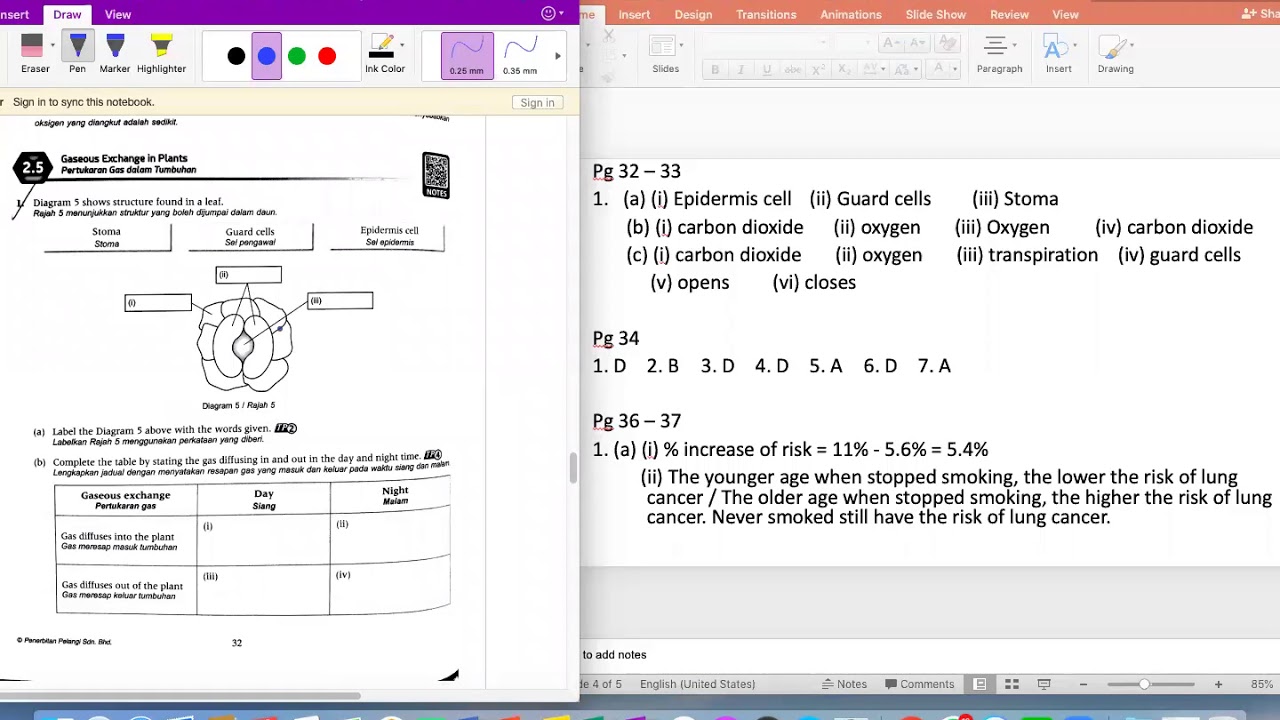Click the notes placeholder to add notes

[614, 655]
